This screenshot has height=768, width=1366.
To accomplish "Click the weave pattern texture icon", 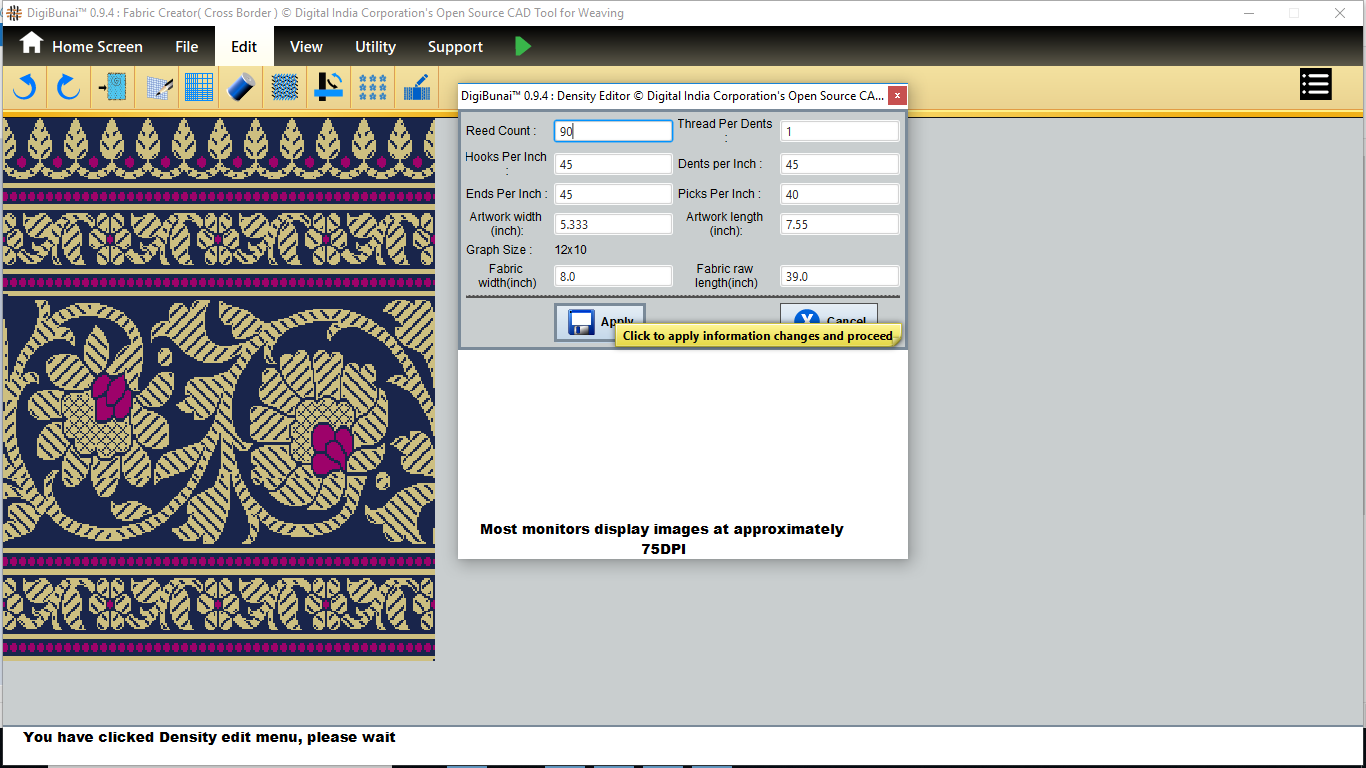I will 285,88.
